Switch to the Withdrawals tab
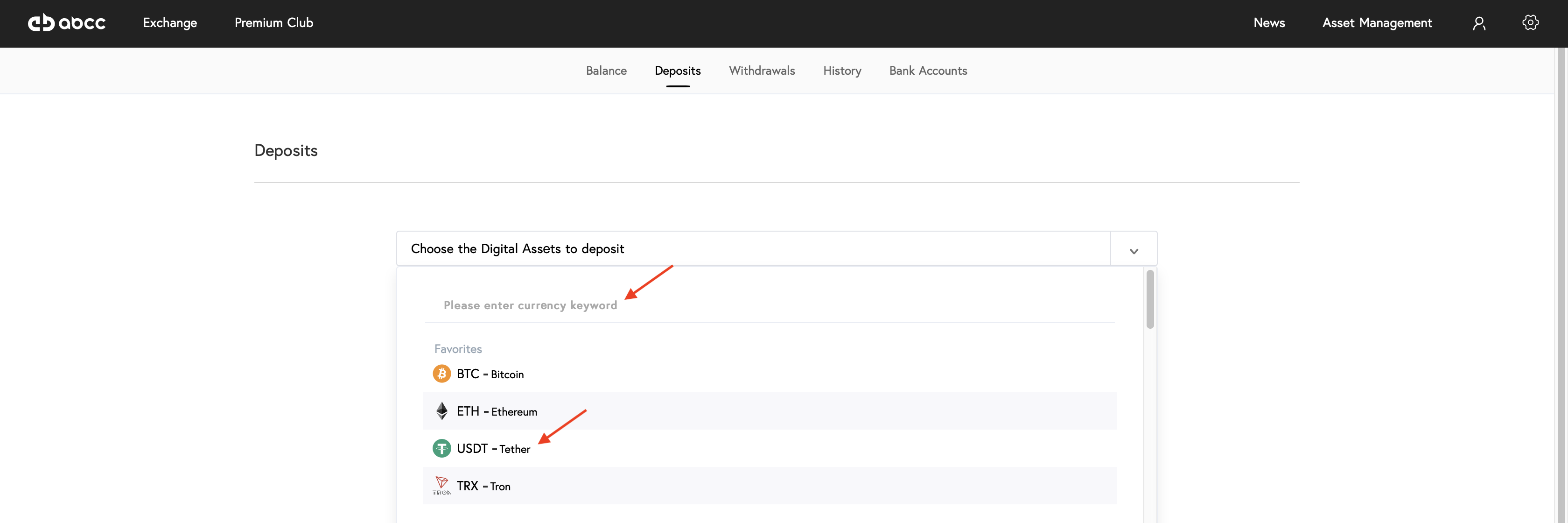The height and width of the screenshot is (523, 1568). pos(762,71)
